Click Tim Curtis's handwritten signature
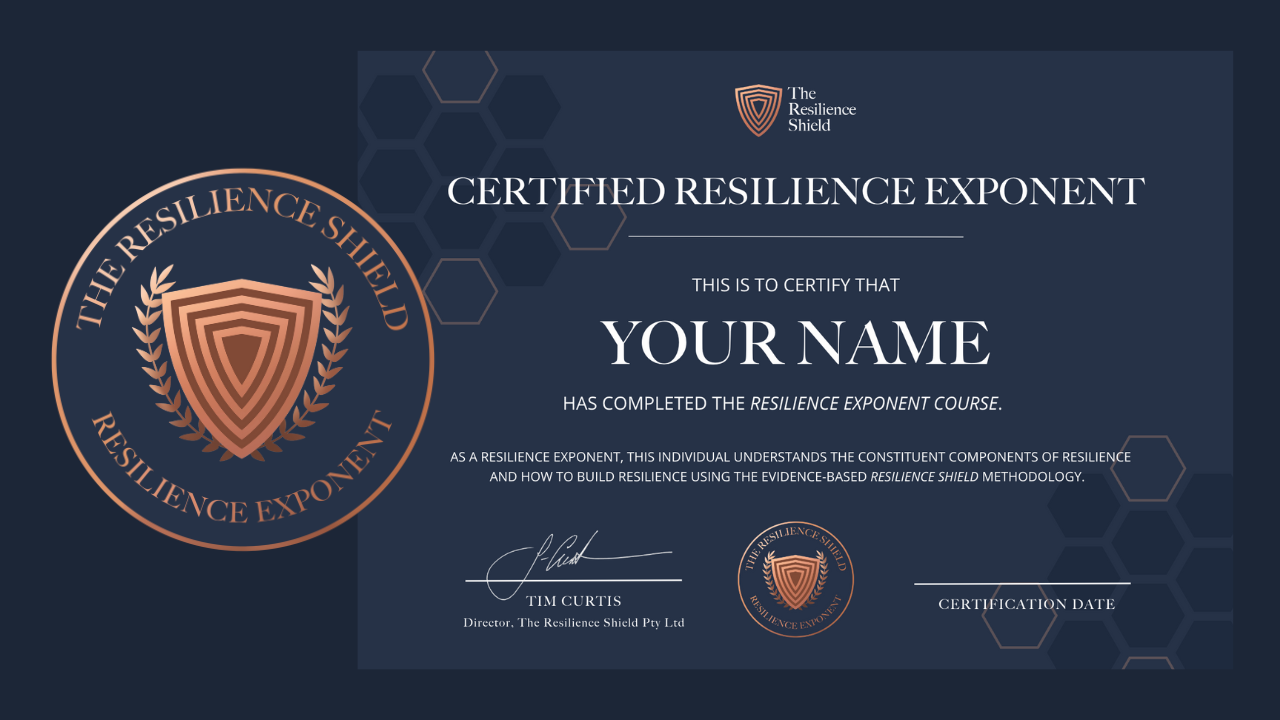The height and width of the screenshot is (720, 1280). (580, 566)
